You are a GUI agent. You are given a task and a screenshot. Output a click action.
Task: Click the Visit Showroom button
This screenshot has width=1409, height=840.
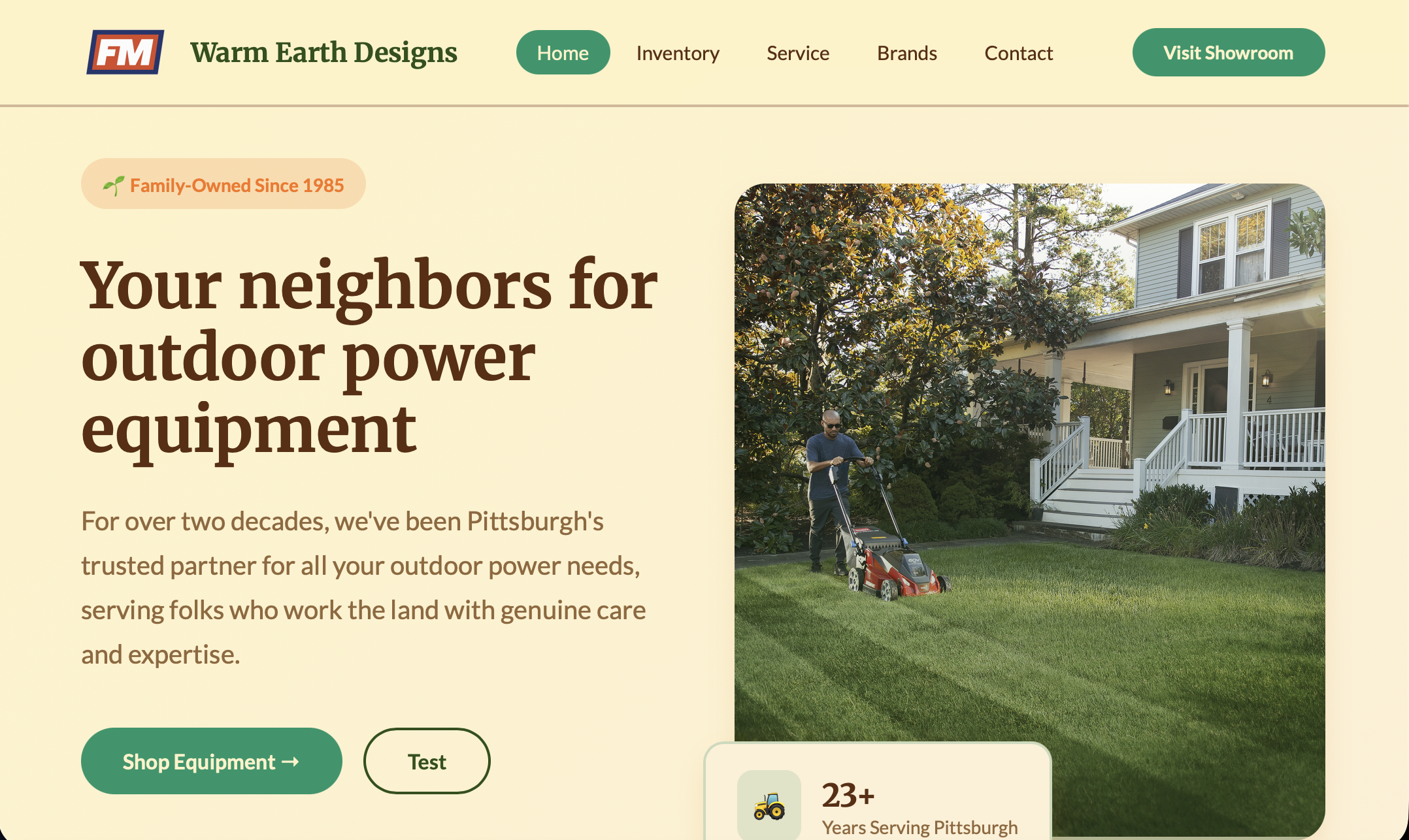1229,52
